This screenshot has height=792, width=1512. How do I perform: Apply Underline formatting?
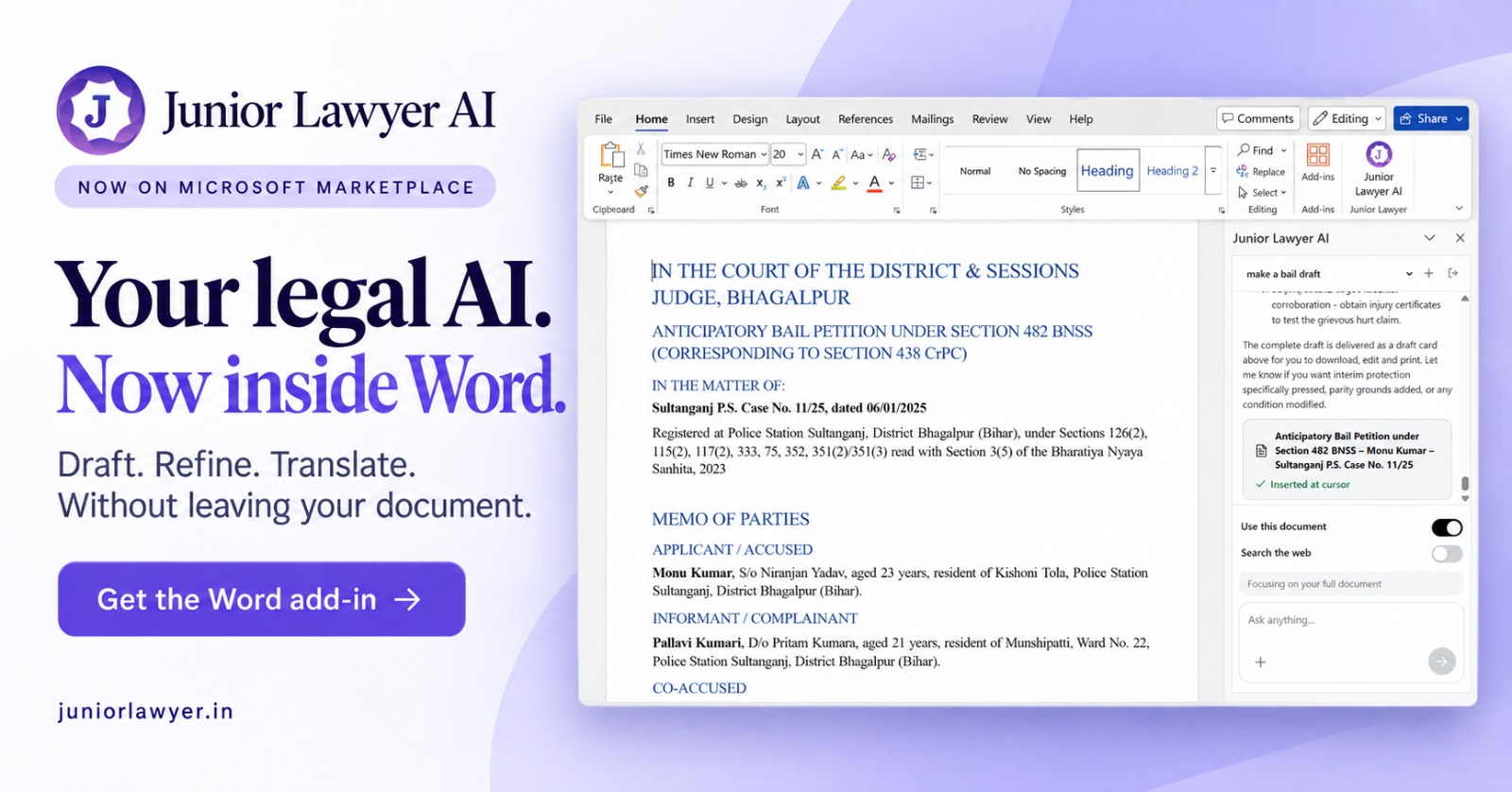[710, 182]
